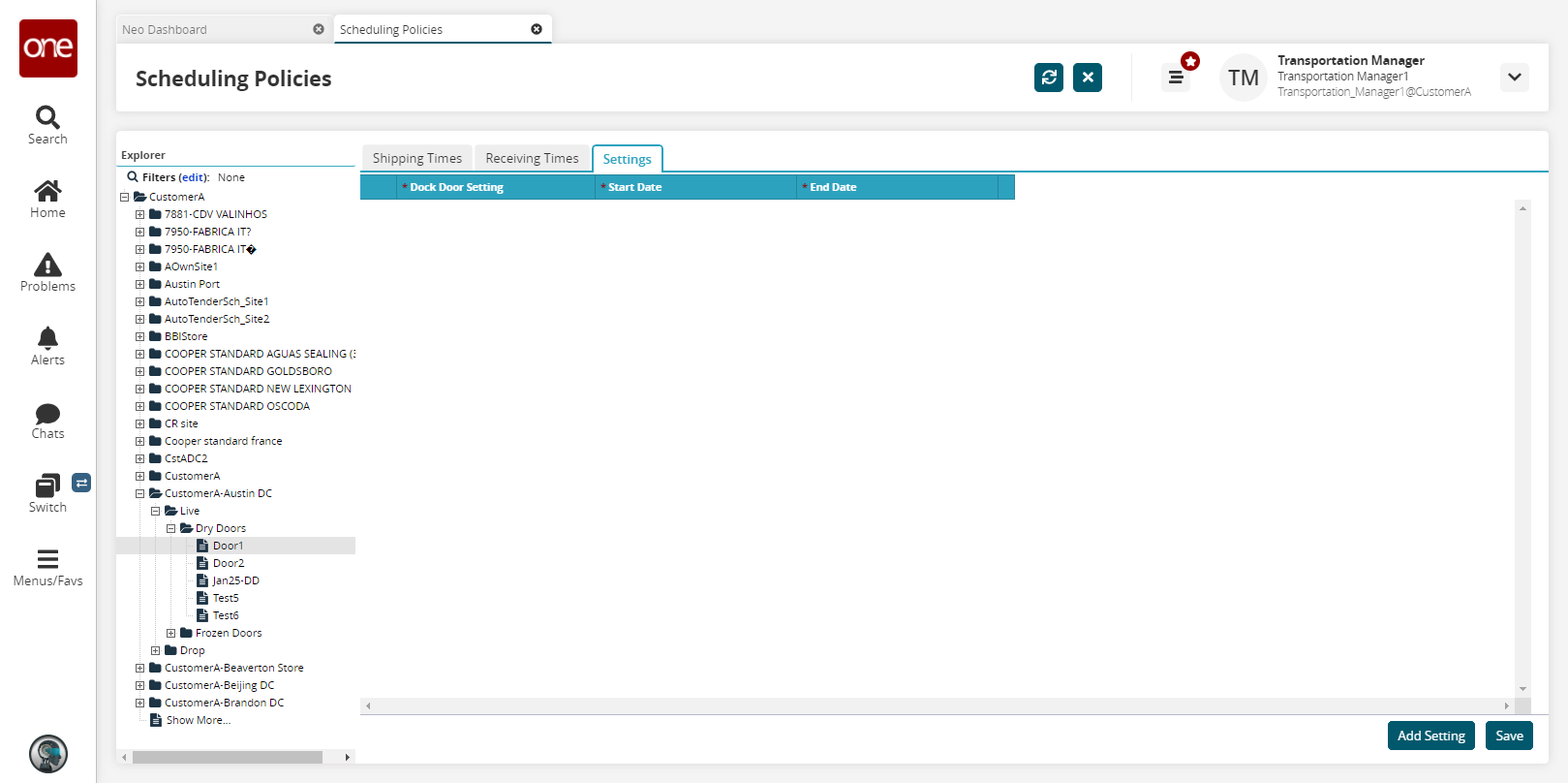Click the explorer horizontal scrollbar thumb
1568x783 pixels.
click(x=228, y=757)
